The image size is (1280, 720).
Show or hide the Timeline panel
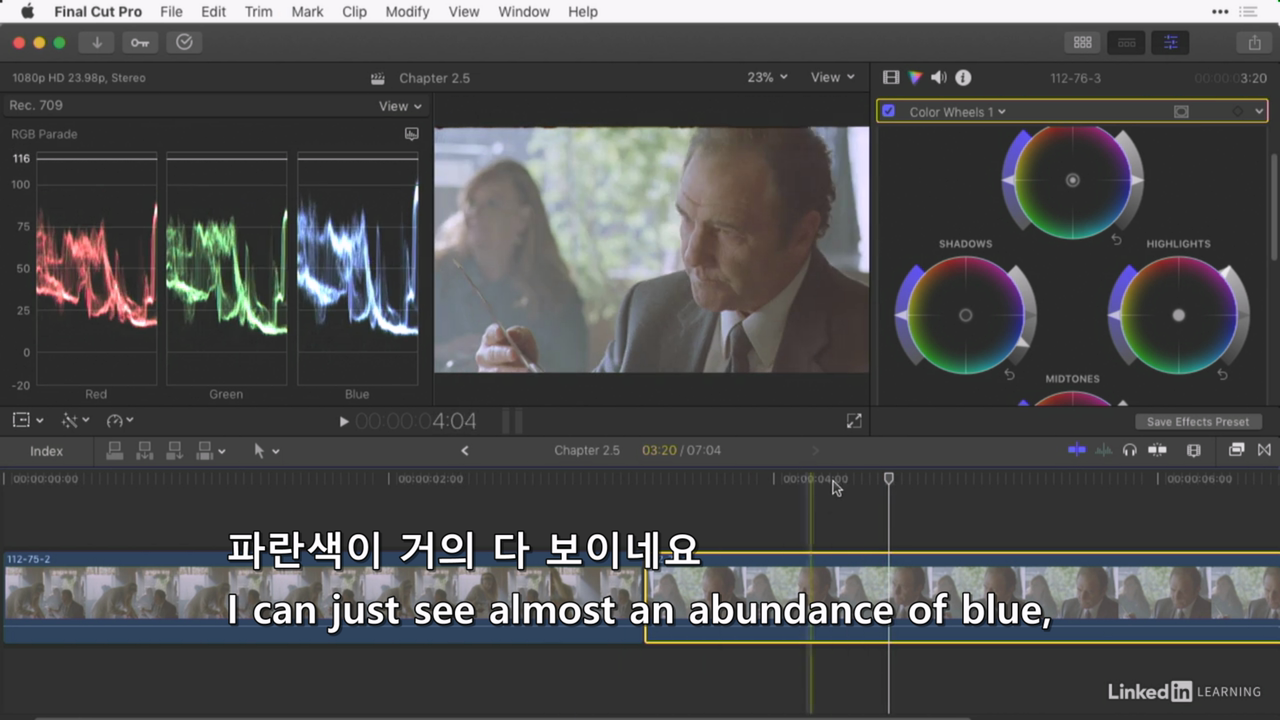1126,42
